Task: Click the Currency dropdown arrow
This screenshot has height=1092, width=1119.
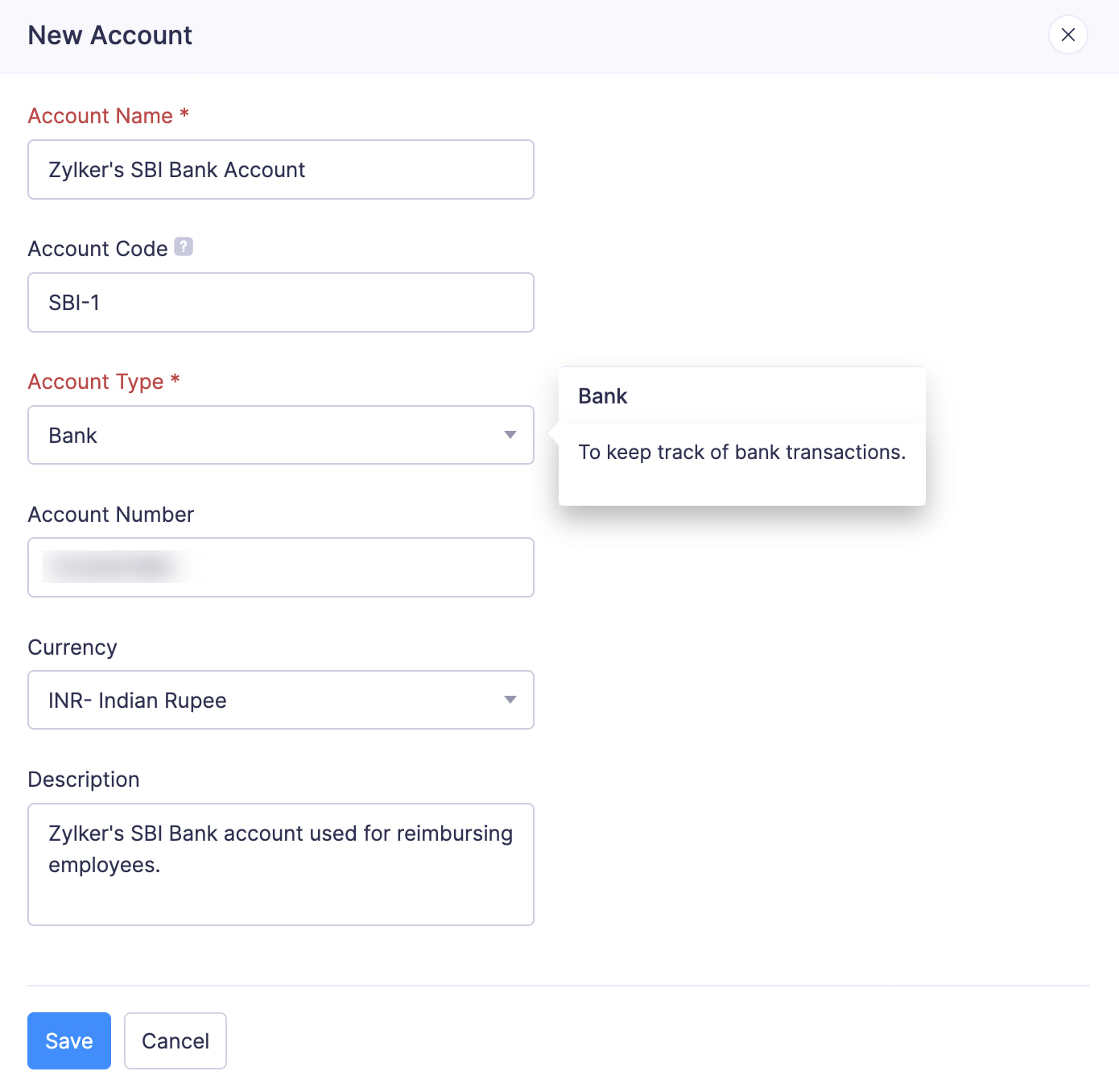Action: click(510, 700)
